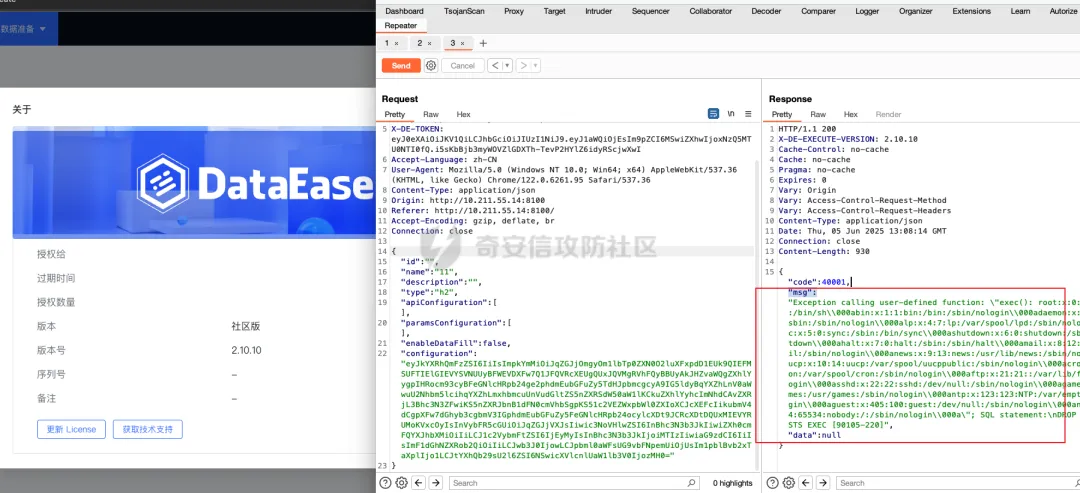This screenshot has height=493, width=1080.
Task: Open search settings gear under Response panel
Action: pyautogui.click(x=789, y=483)
